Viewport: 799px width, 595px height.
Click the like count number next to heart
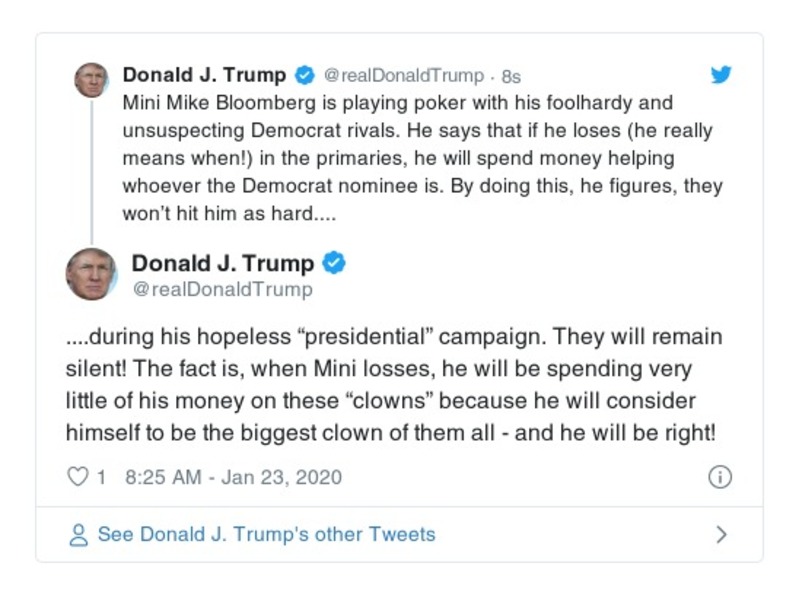(x=101, y=477)
